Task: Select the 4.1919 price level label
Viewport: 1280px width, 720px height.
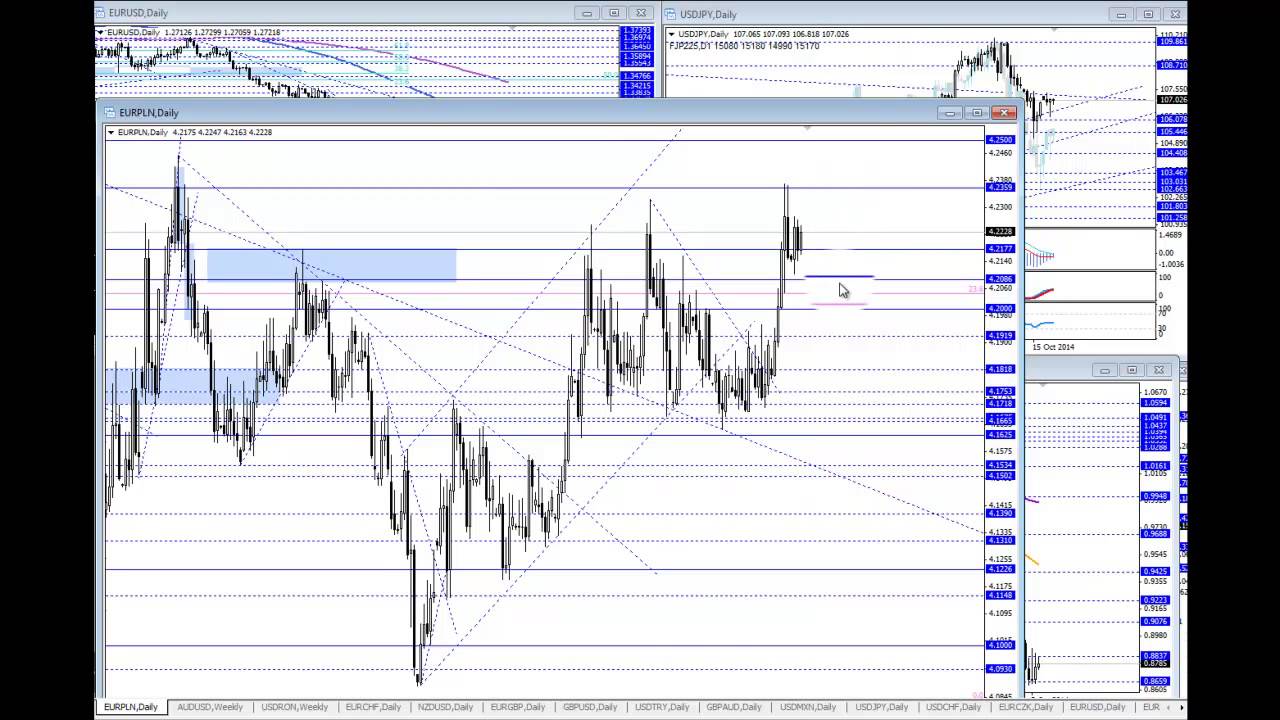Action: coord(1000,335)
